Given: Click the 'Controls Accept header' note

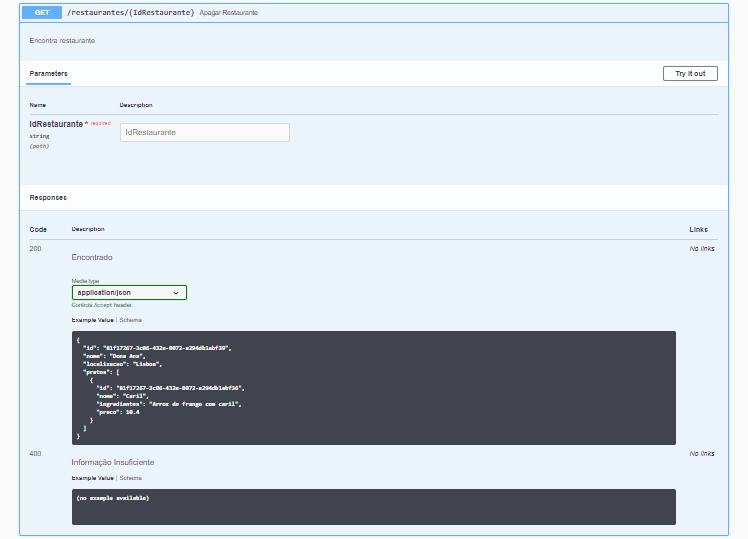Looking at the screenshot, I should coord(102,305).
